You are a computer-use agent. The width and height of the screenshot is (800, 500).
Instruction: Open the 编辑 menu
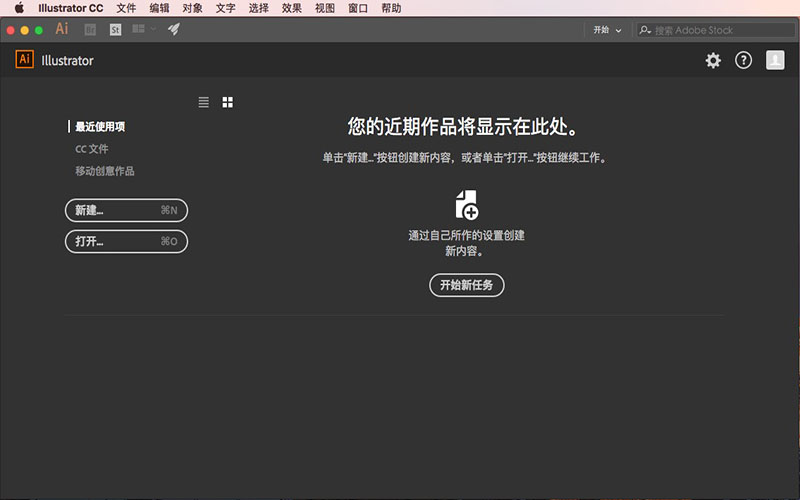159,8
